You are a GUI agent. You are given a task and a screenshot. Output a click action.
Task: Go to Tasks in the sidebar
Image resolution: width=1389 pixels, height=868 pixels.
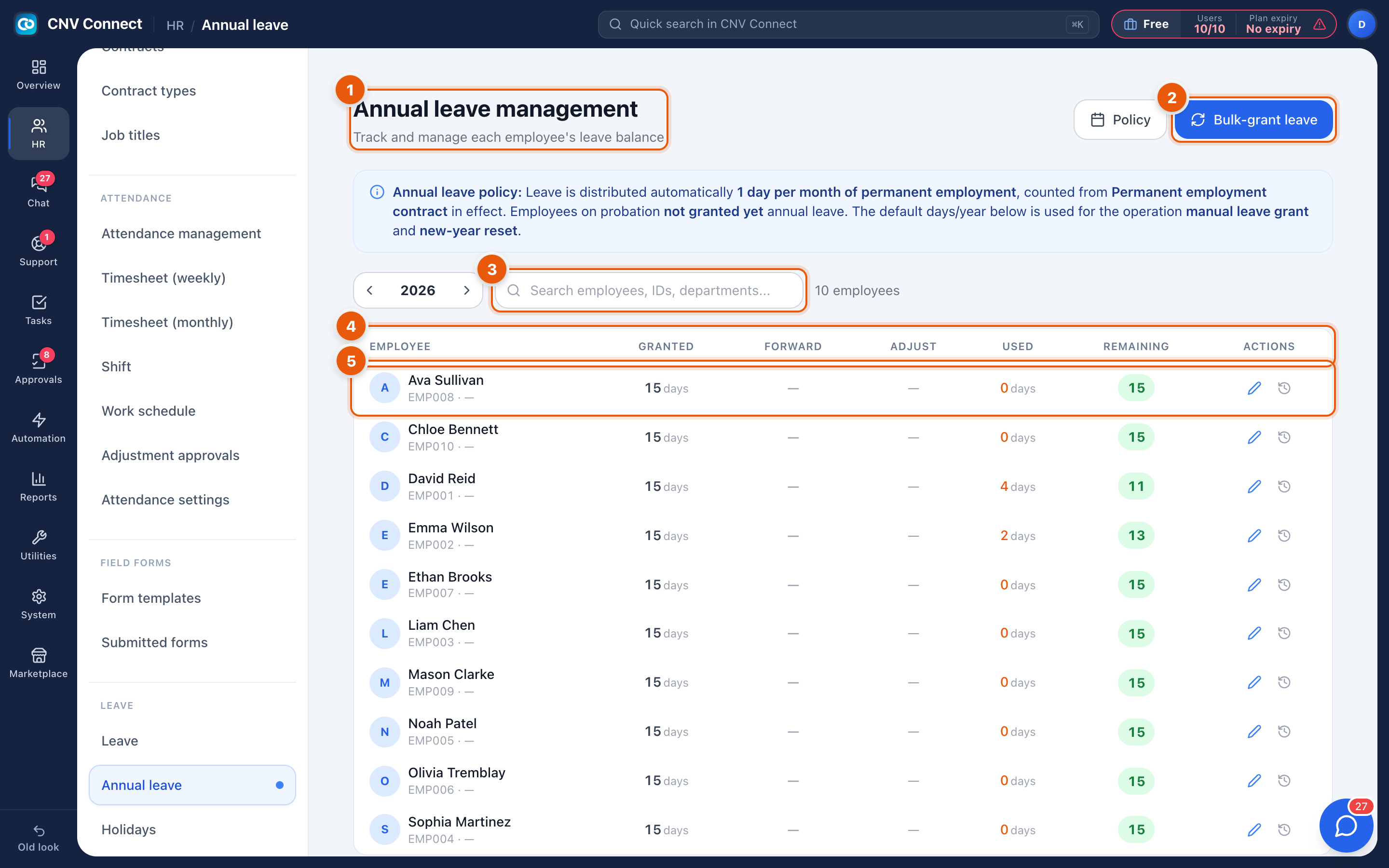39,310
